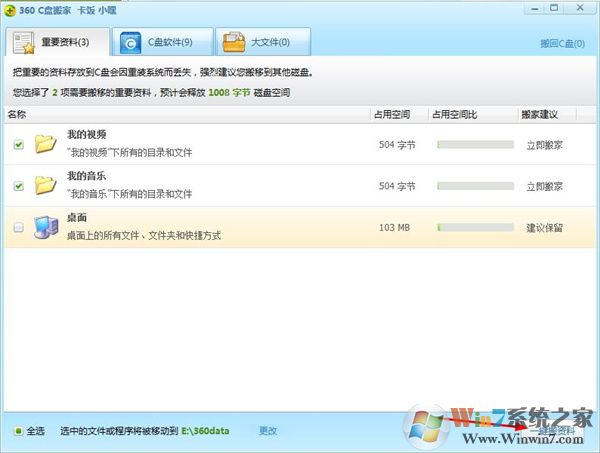Check the 桌面 checkbox

pyautogui.click(x=19, y=228)
